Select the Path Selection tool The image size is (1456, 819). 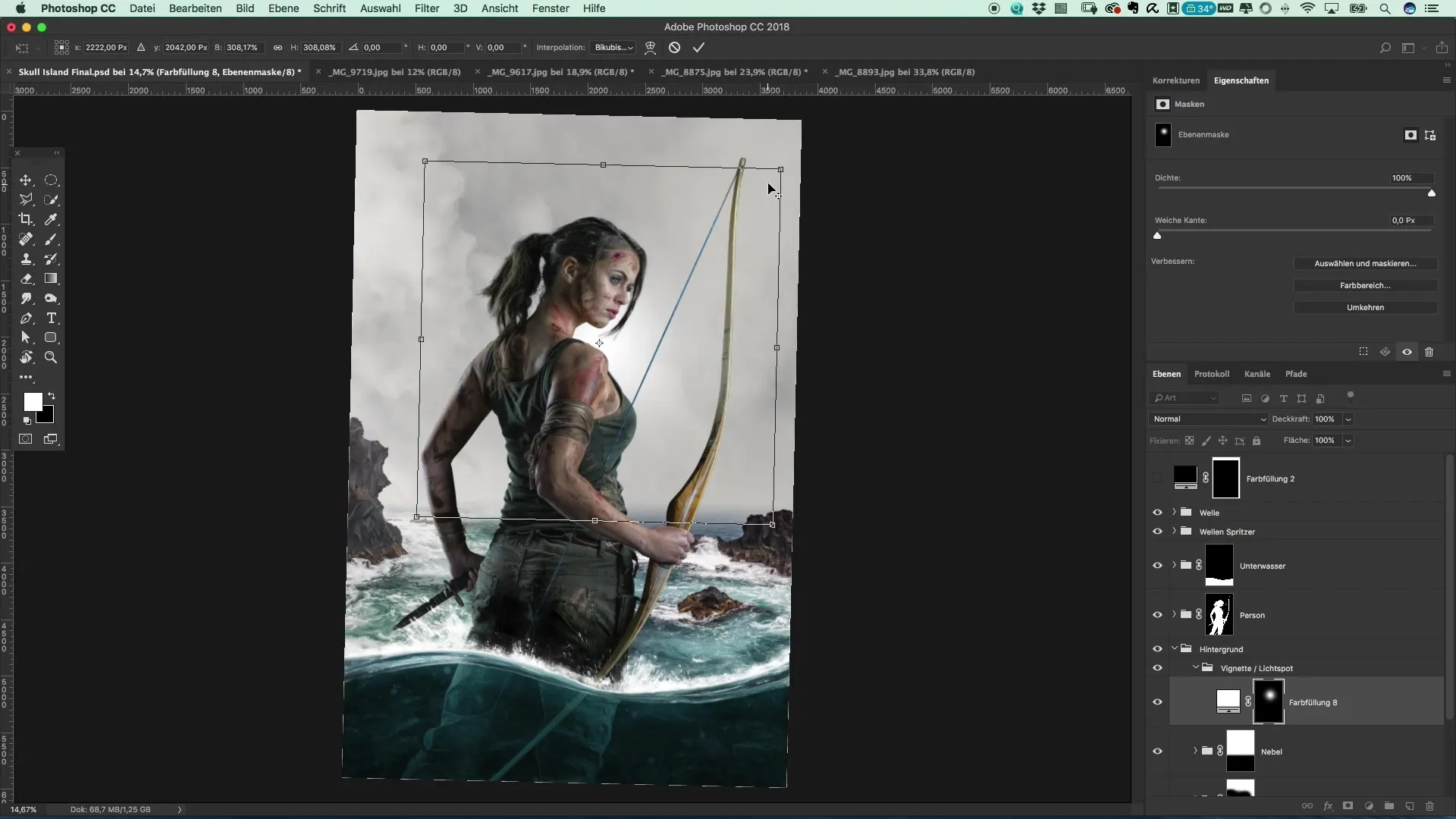26,337
